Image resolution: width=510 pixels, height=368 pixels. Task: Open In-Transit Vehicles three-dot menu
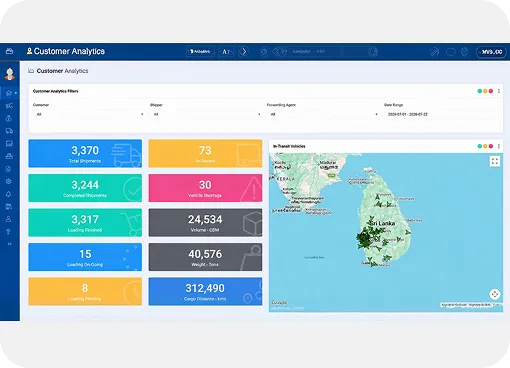click(499, 146)
